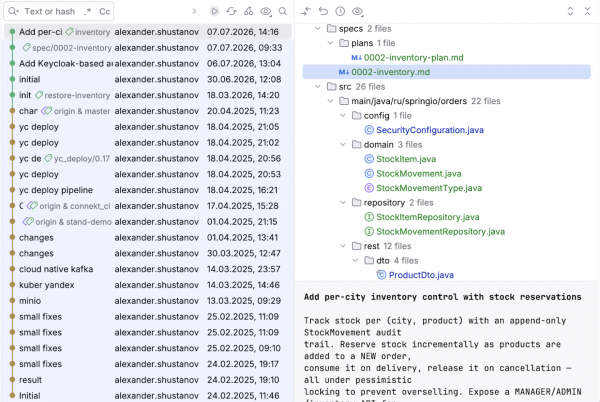Image resolution: width=600 pixels, height=402 pixels.
Task: Click the src folder icon
Action: [x=331, y=87]
